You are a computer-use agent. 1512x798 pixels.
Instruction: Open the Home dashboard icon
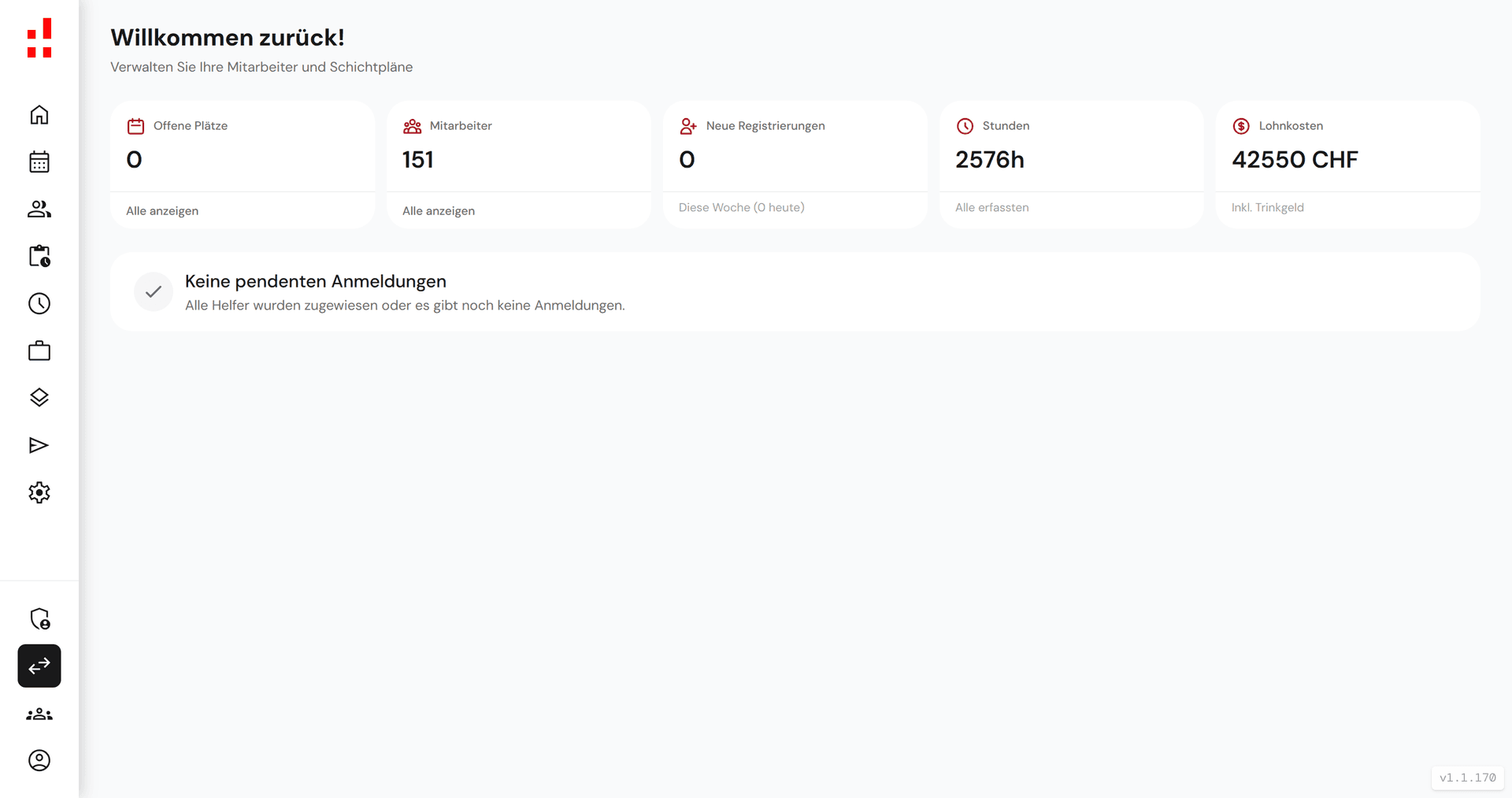39,114
